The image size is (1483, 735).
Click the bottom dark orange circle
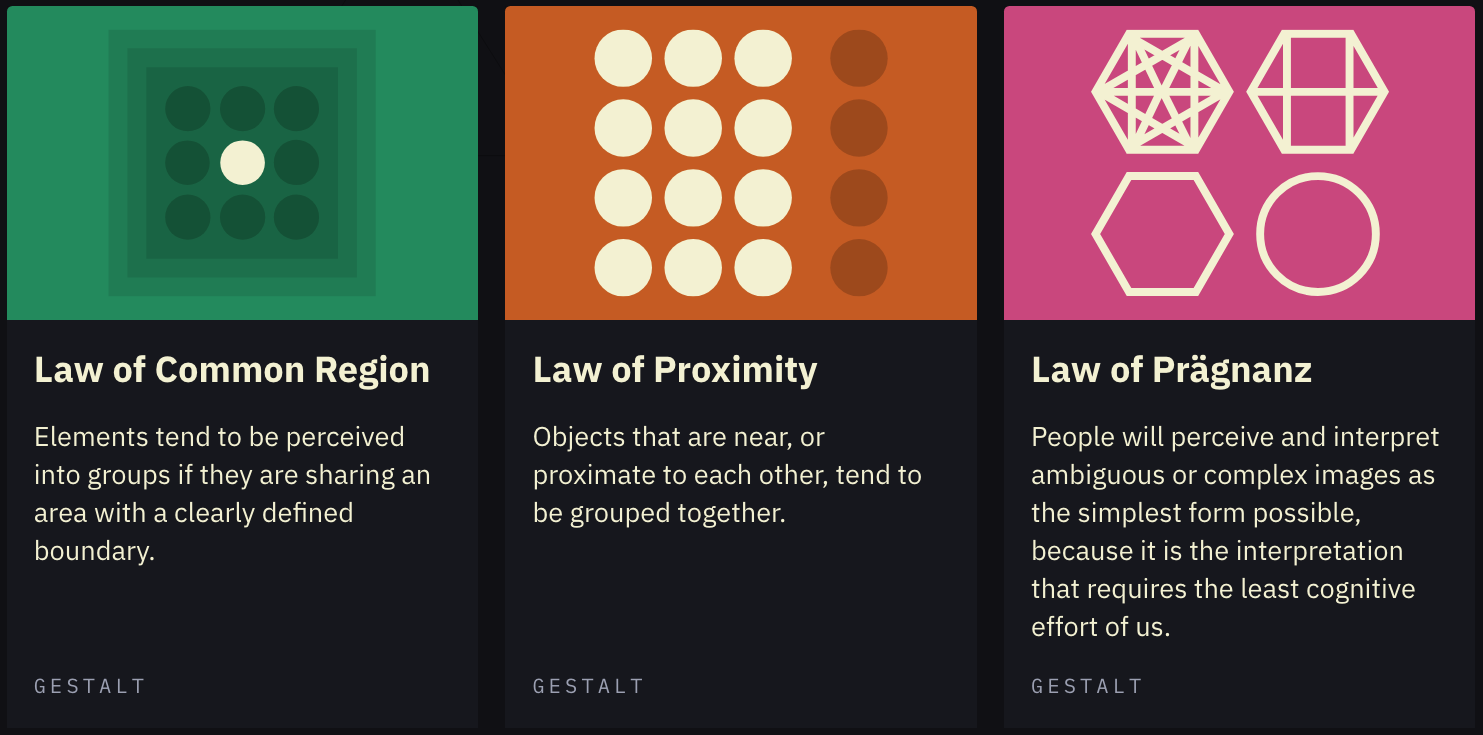pyautogui.click(x=859, y=268)
